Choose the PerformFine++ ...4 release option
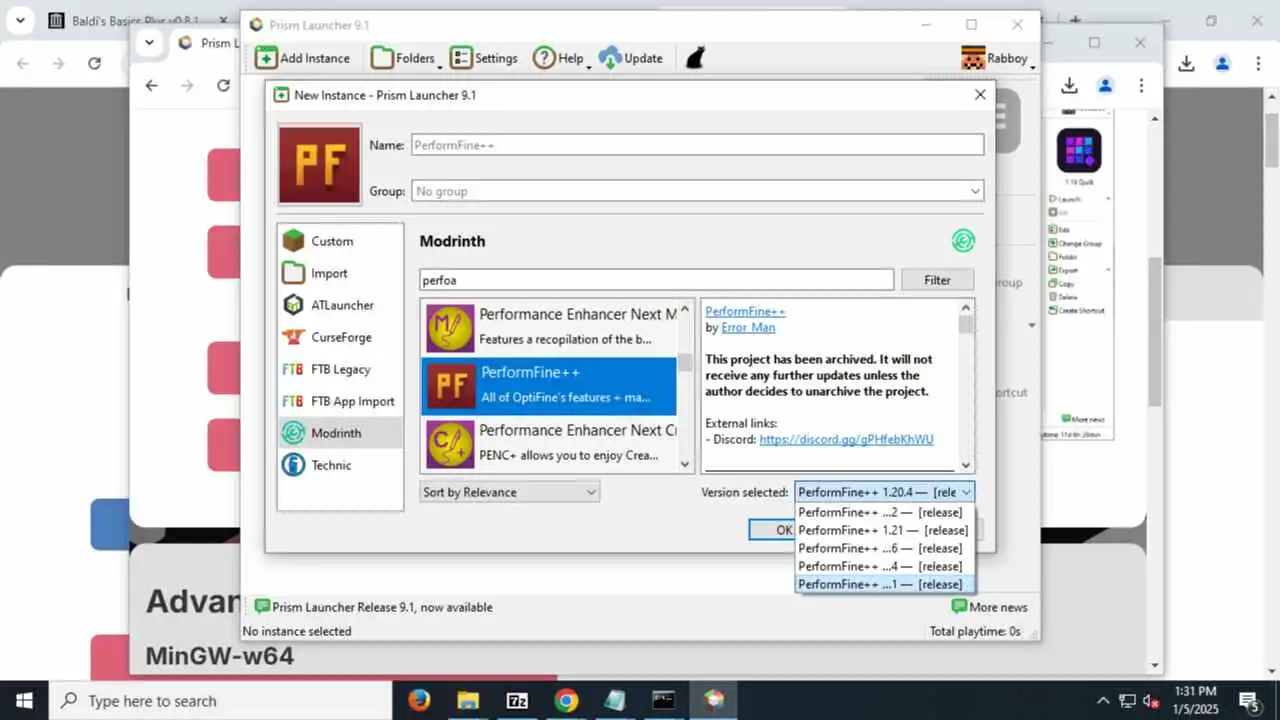The height and width of the screenshot is (720, 1280). point(884,566)
